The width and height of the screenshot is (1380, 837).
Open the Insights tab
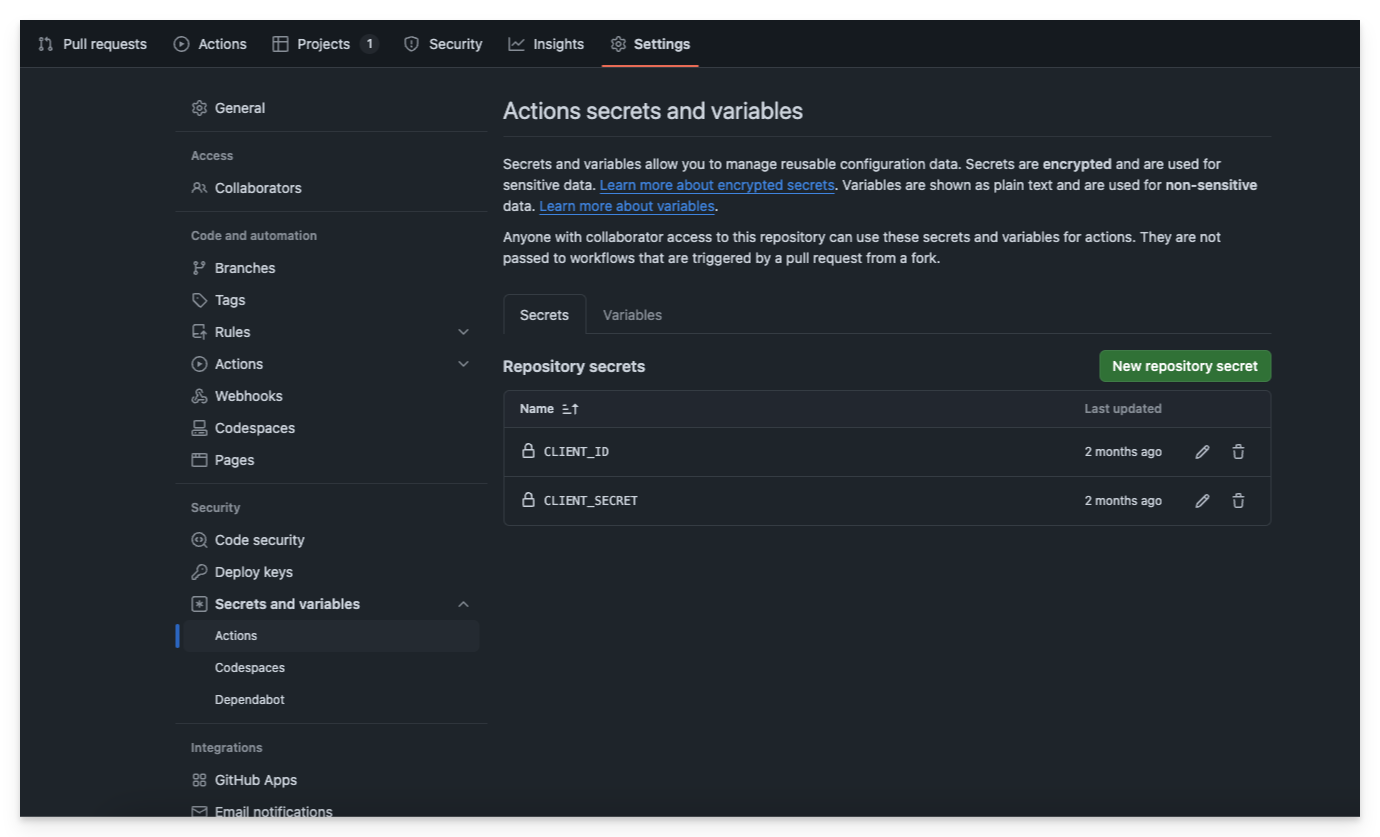click(x=546, y=43)
